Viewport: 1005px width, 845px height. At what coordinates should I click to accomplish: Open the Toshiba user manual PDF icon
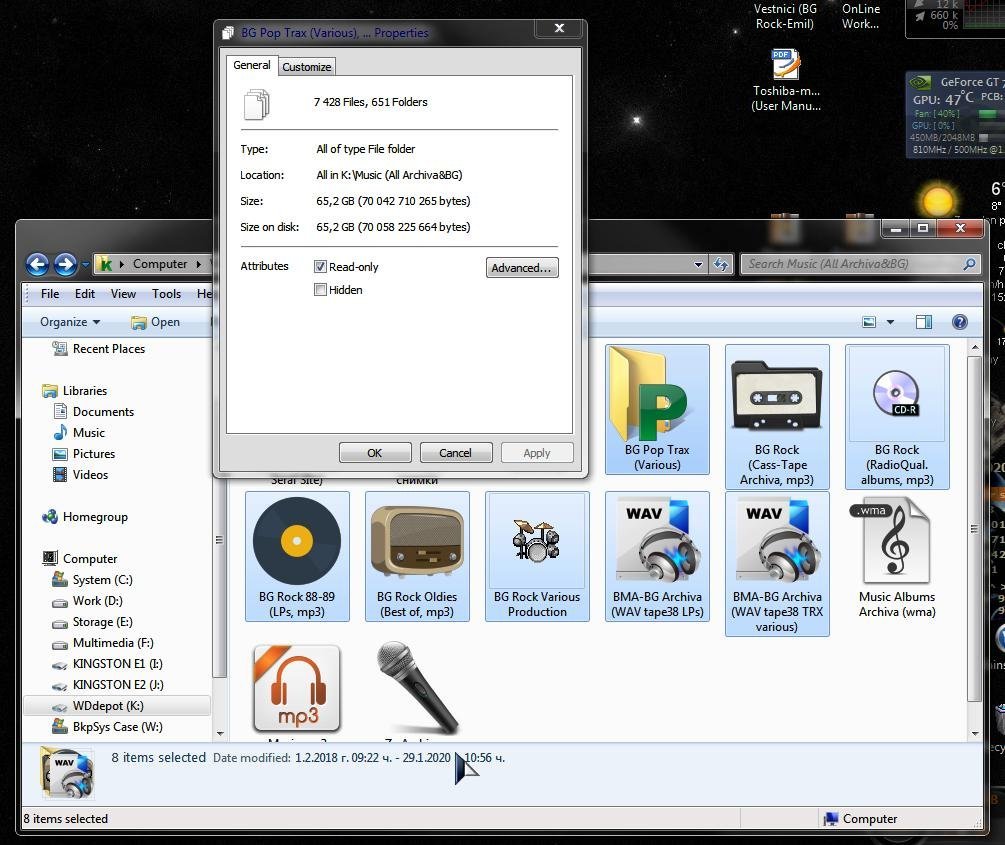click(x=786, y=65)
